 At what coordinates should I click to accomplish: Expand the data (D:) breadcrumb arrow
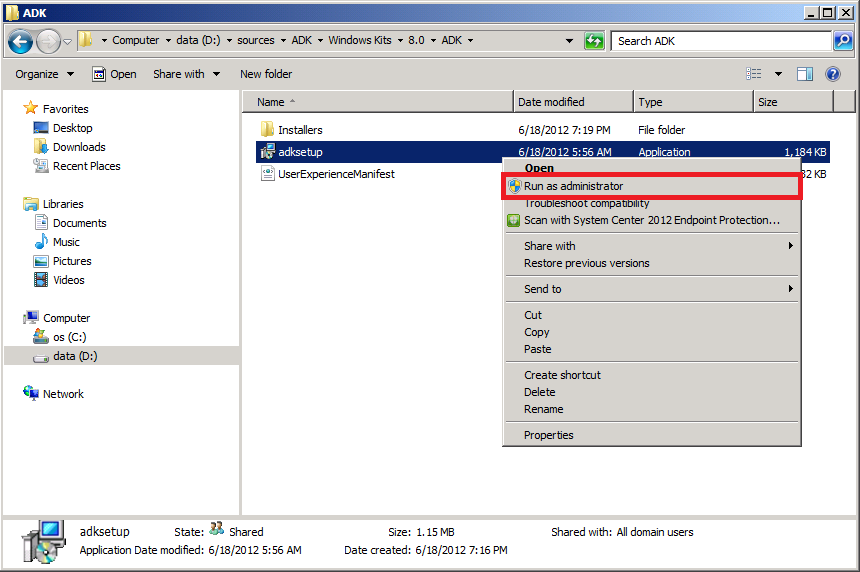click(x=229, y=41)
